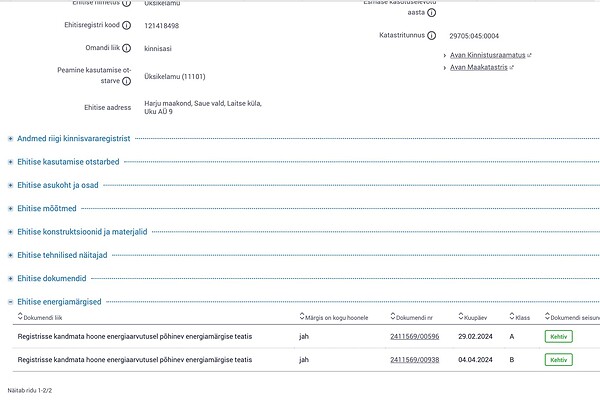Expand Ehitise konstruktsioonid ja materjalid section
The width and height of the screenshot is (600, 400).
[x=82, y=231]
